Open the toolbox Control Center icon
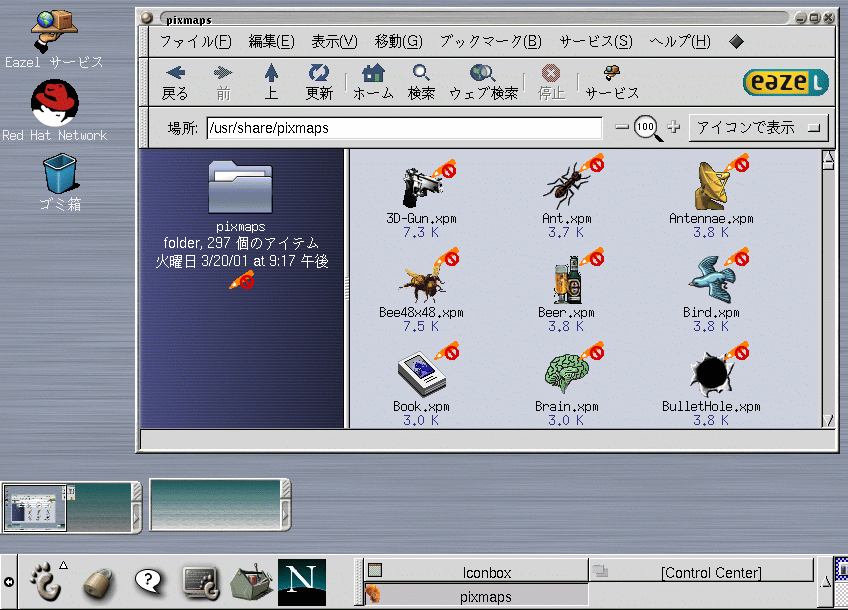Screen dimensions: 848x610 pyautogui.click(x=250, y=583)
